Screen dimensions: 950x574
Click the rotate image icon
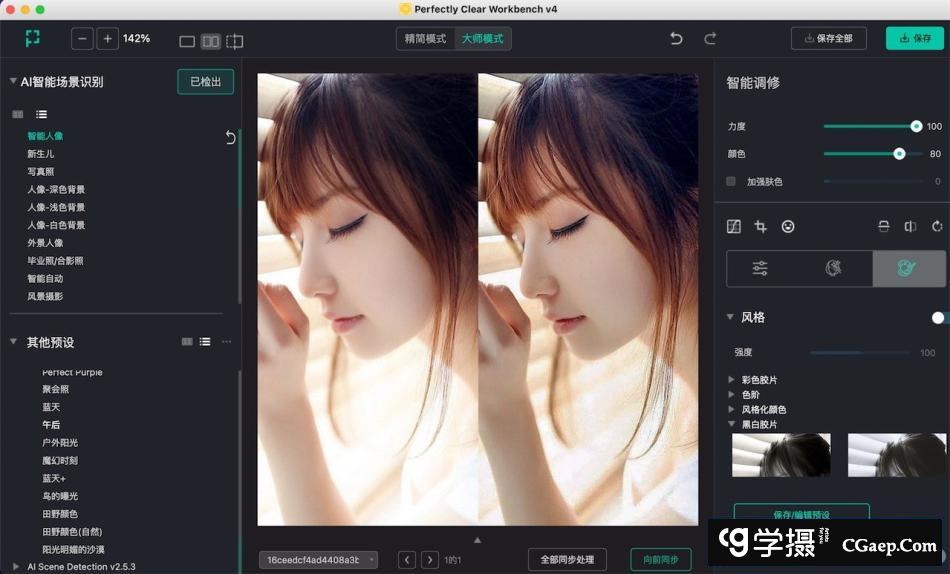(937, 227)
